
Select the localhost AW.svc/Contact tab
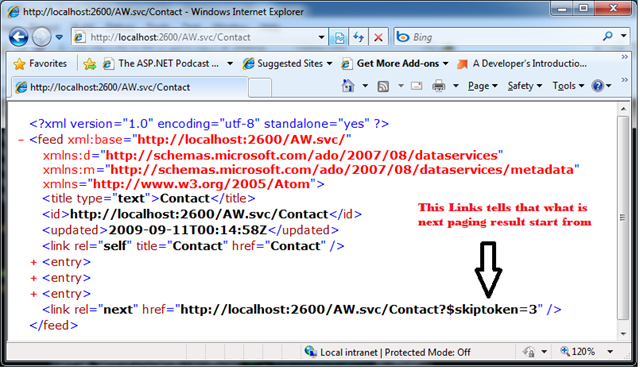coord(129,87)
